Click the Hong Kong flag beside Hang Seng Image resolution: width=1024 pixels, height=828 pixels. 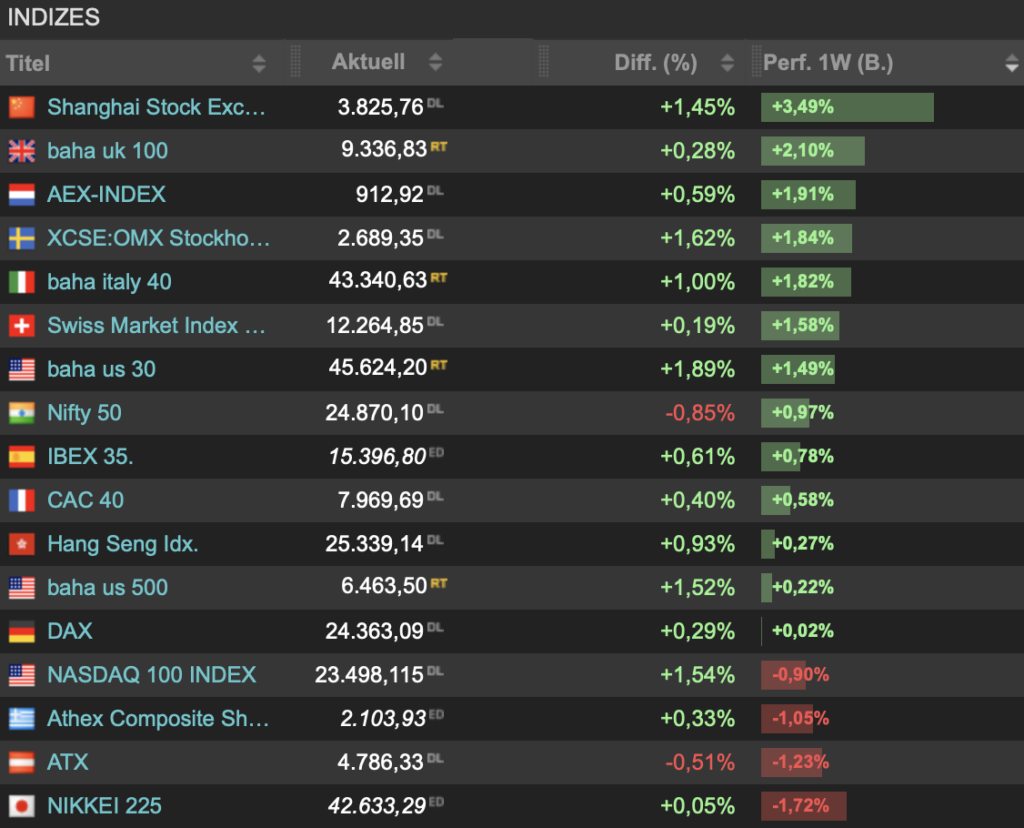click(x=22, y=544)
